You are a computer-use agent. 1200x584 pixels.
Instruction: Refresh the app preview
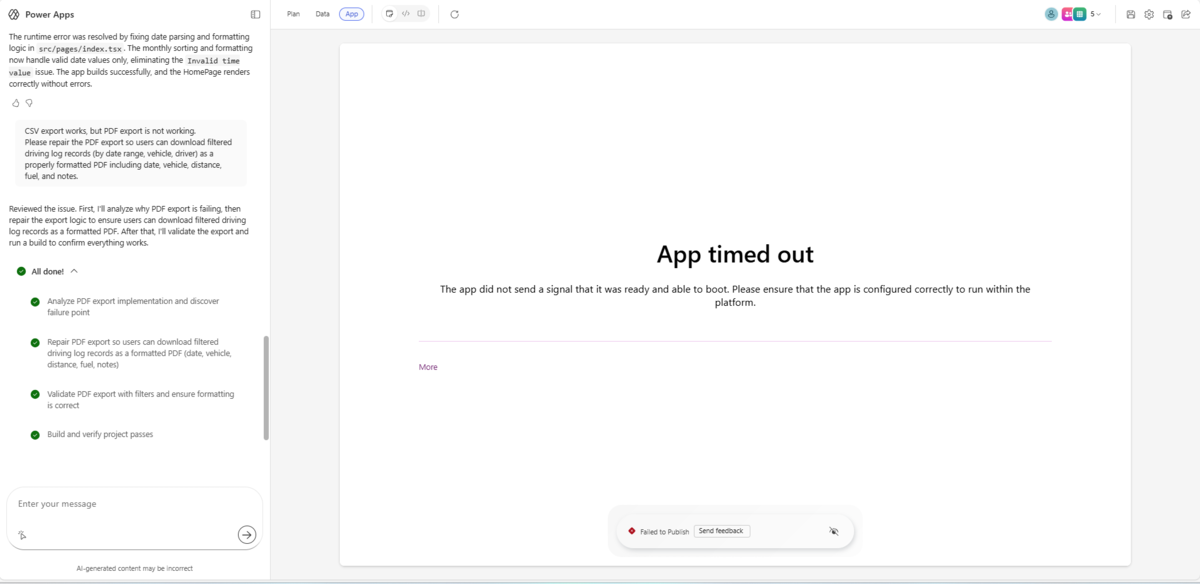point(454,15)
